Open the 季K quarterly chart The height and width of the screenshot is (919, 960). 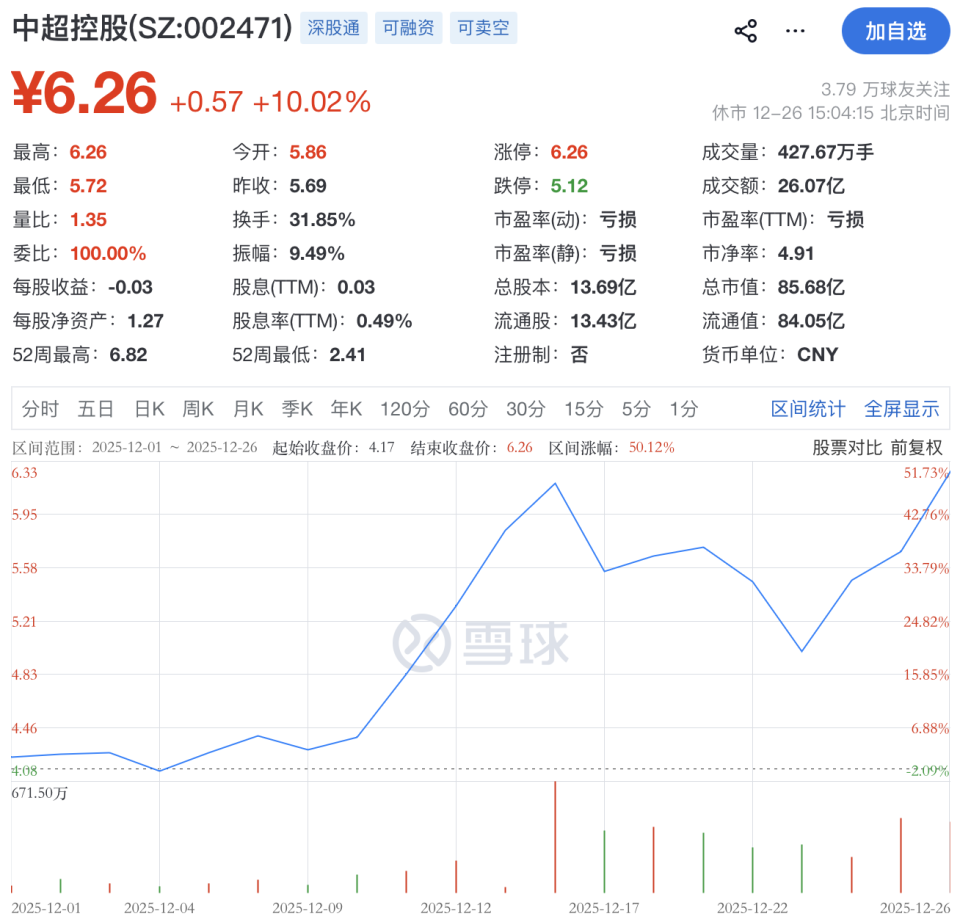tap(297, 409)
